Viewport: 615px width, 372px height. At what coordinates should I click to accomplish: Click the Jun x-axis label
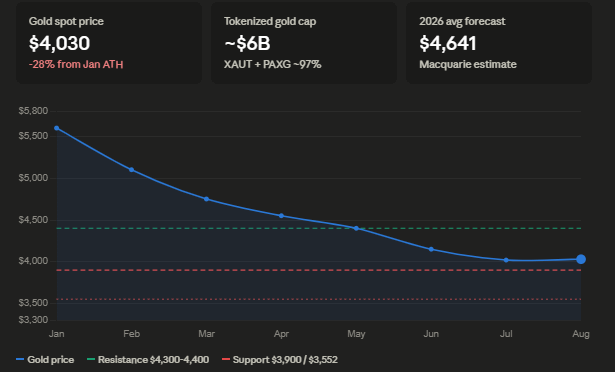pos(431,334)
